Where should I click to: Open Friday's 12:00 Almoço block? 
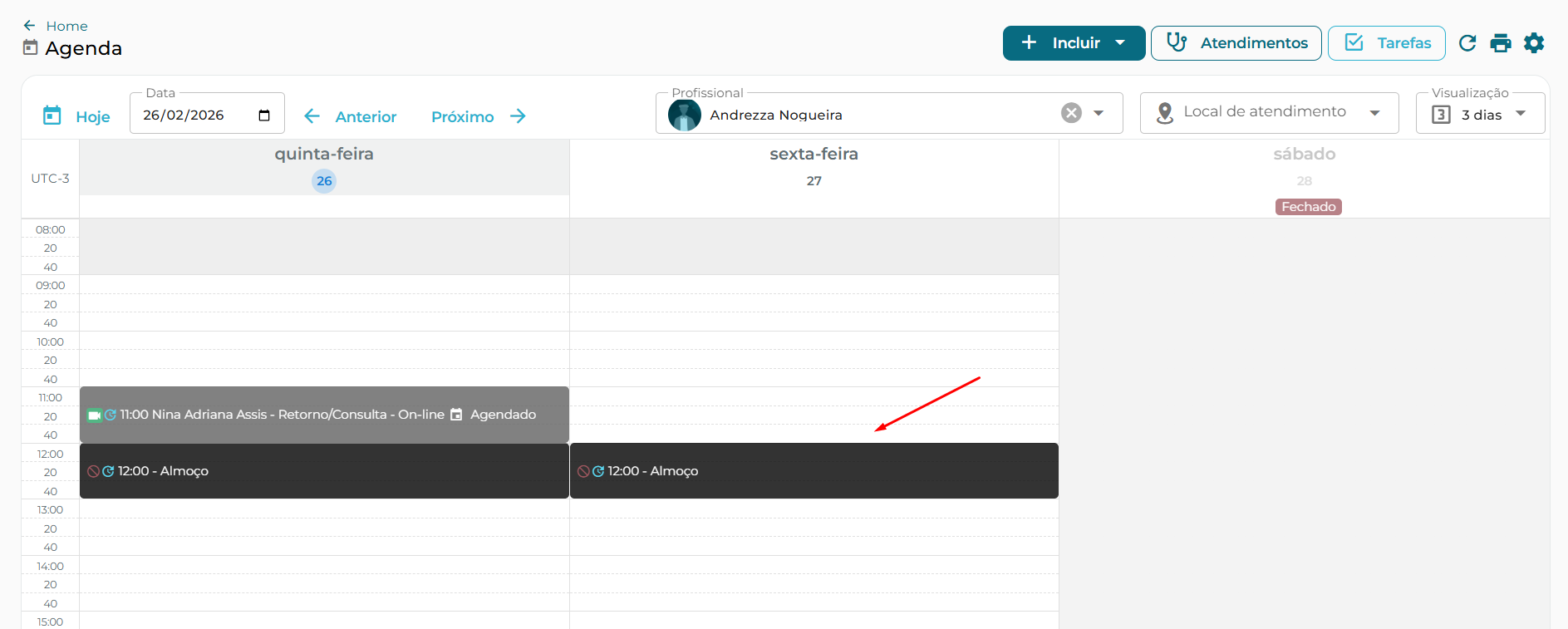[x=814, y=471]
